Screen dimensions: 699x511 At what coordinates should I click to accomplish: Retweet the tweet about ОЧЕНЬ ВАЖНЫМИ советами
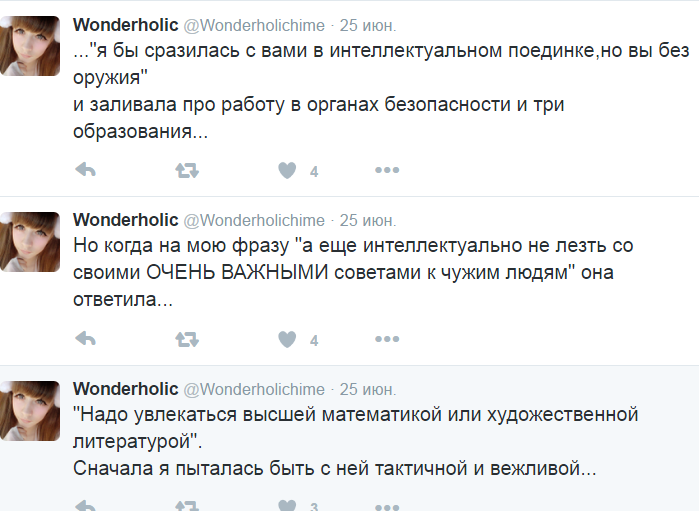click(187, 339)
